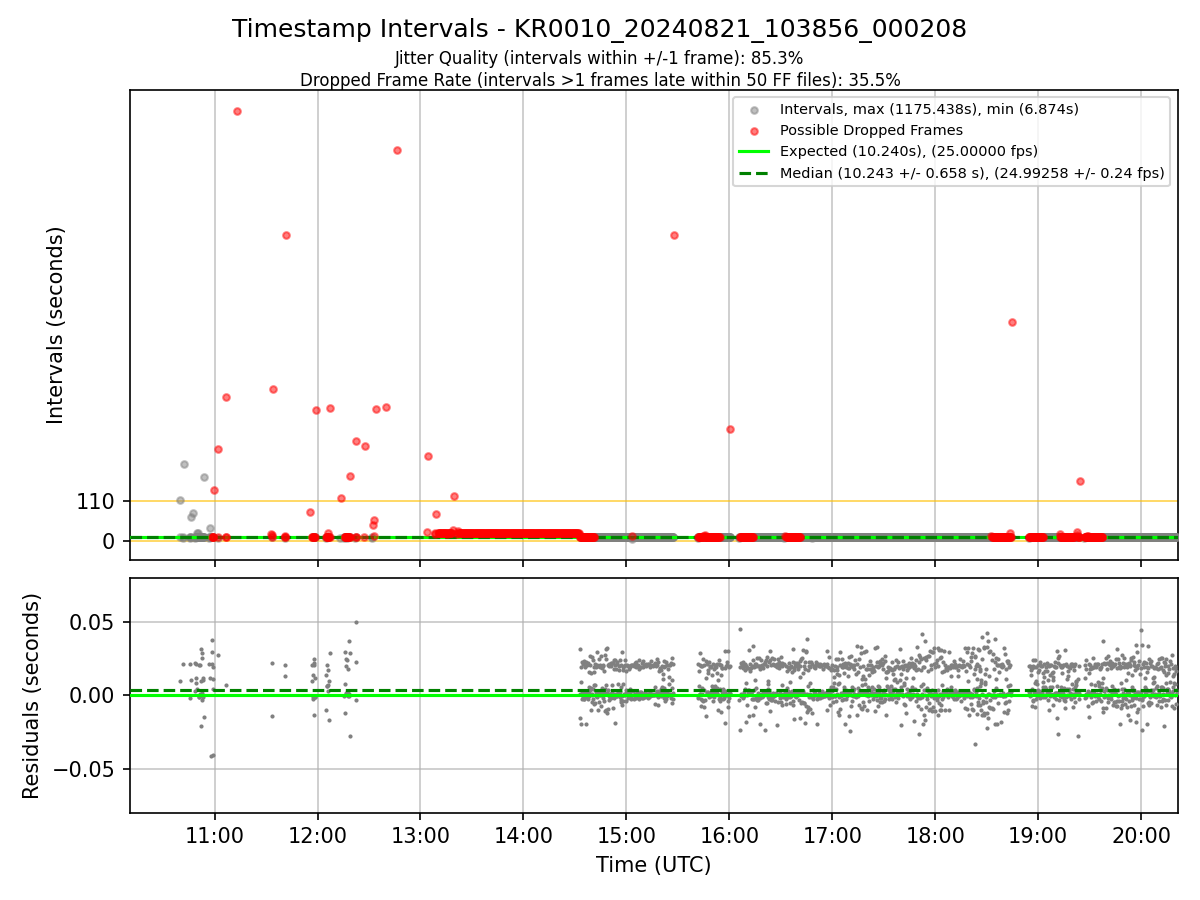This screenshot has height=900, width=1200.
Task: Click the raised red point between 19:00 and 20:00
Action: (1080, 481)
